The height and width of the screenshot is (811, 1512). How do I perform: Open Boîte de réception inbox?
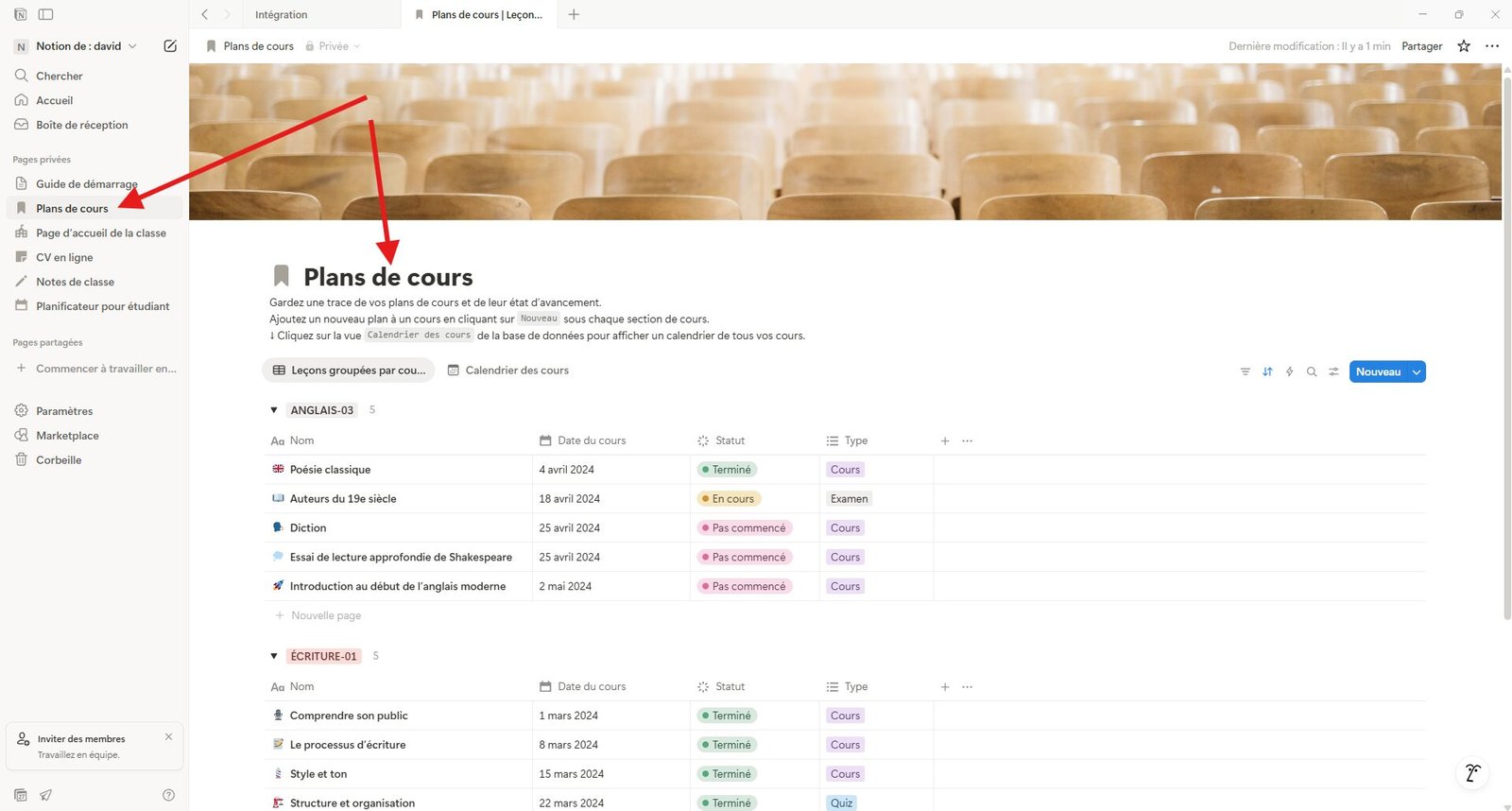coord(94,125)
